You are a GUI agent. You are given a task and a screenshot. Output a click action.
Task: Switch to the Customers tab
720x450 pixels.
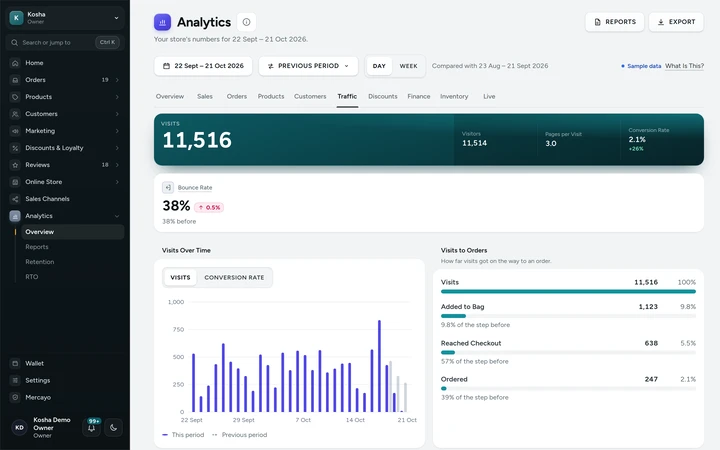310,96
